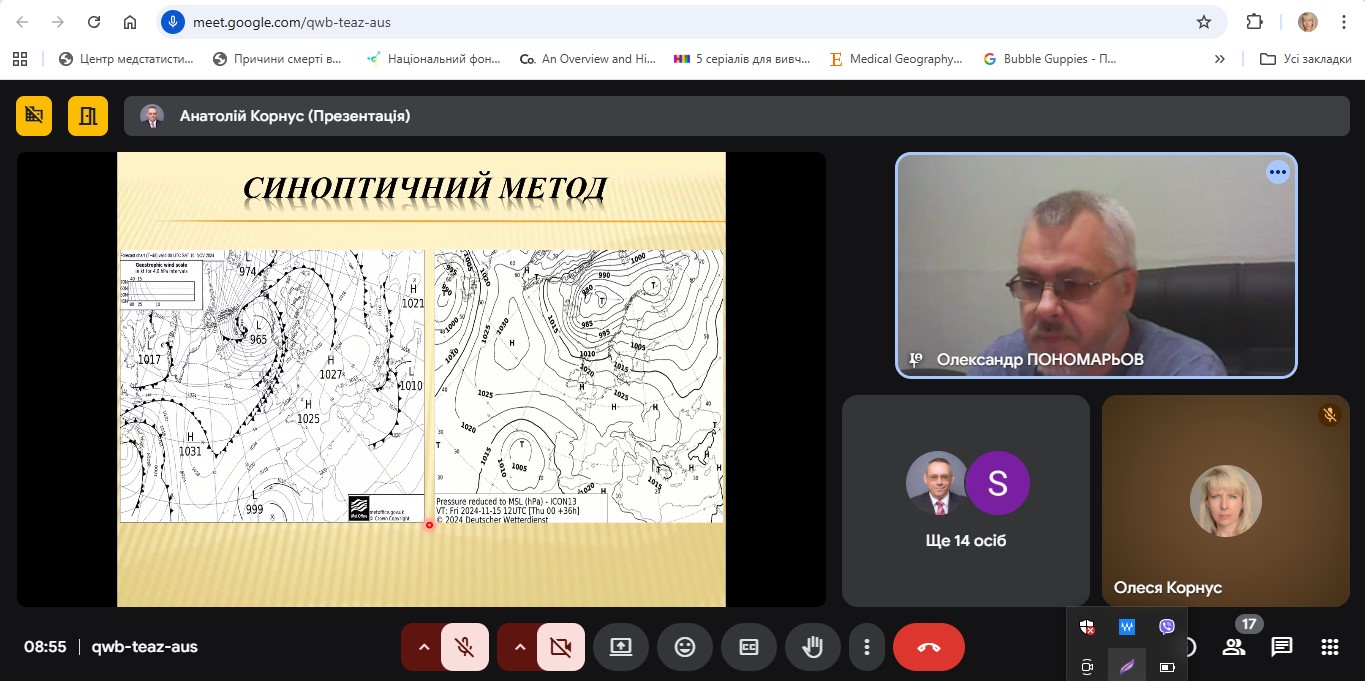Viewport: 1365px width, 681px height.
Task: Open more options three-dot menu
Action: tap(868, 647)
